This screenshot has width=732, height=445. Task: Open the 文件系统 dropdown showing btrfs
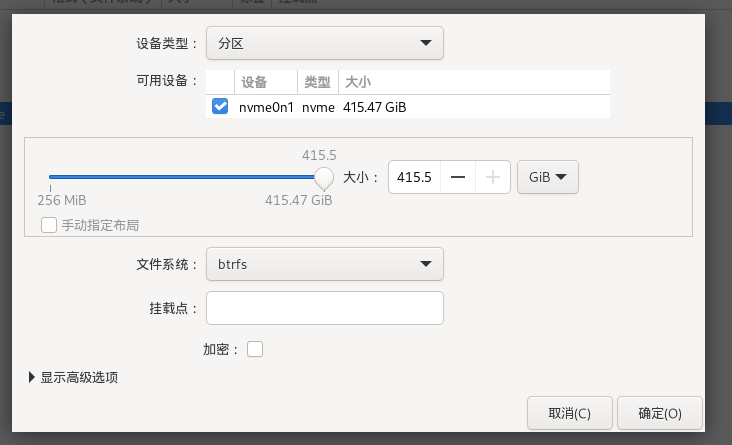click(324, 264)
